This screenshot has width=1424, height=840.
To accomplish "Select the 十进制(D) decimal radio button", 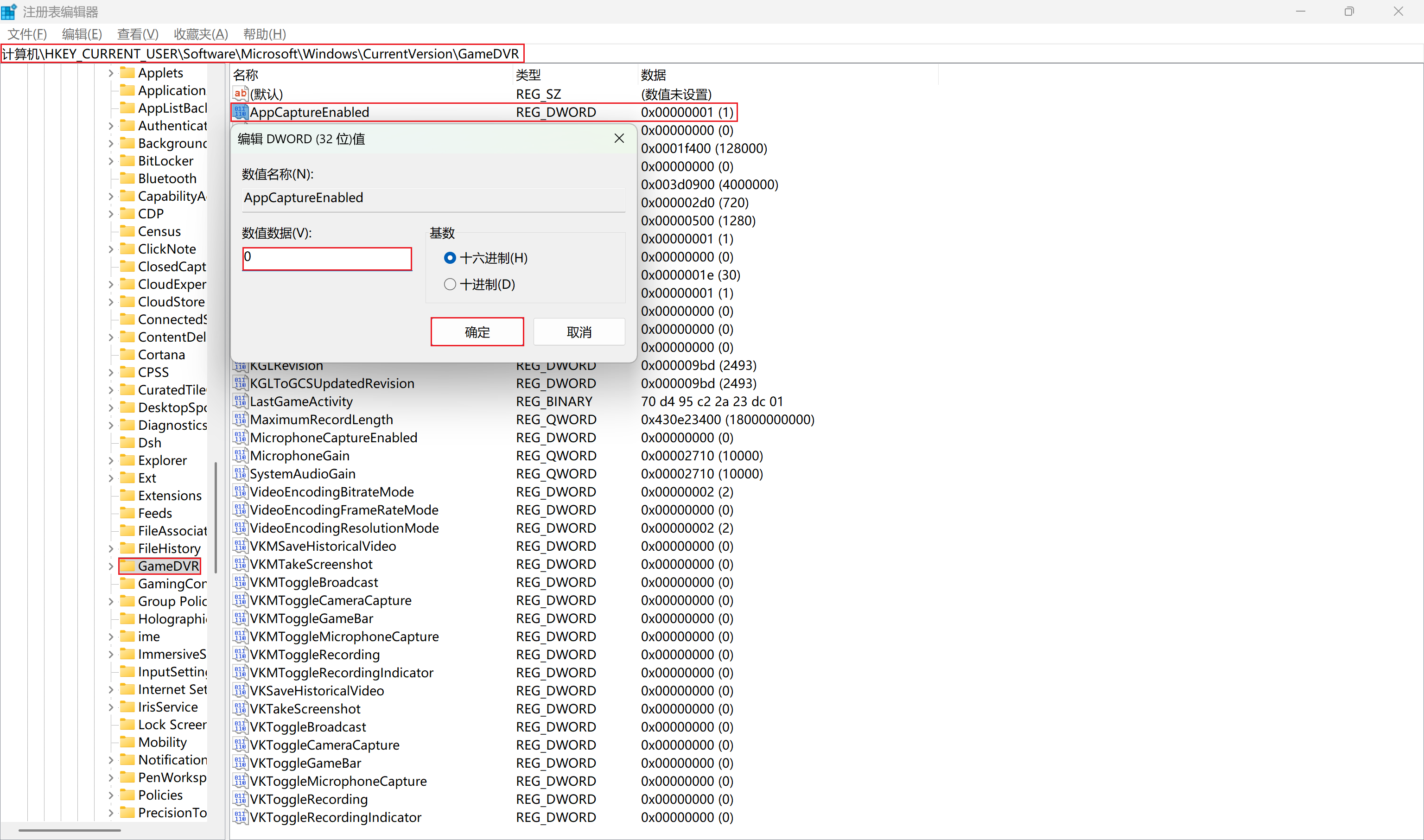I will (450, 284).
